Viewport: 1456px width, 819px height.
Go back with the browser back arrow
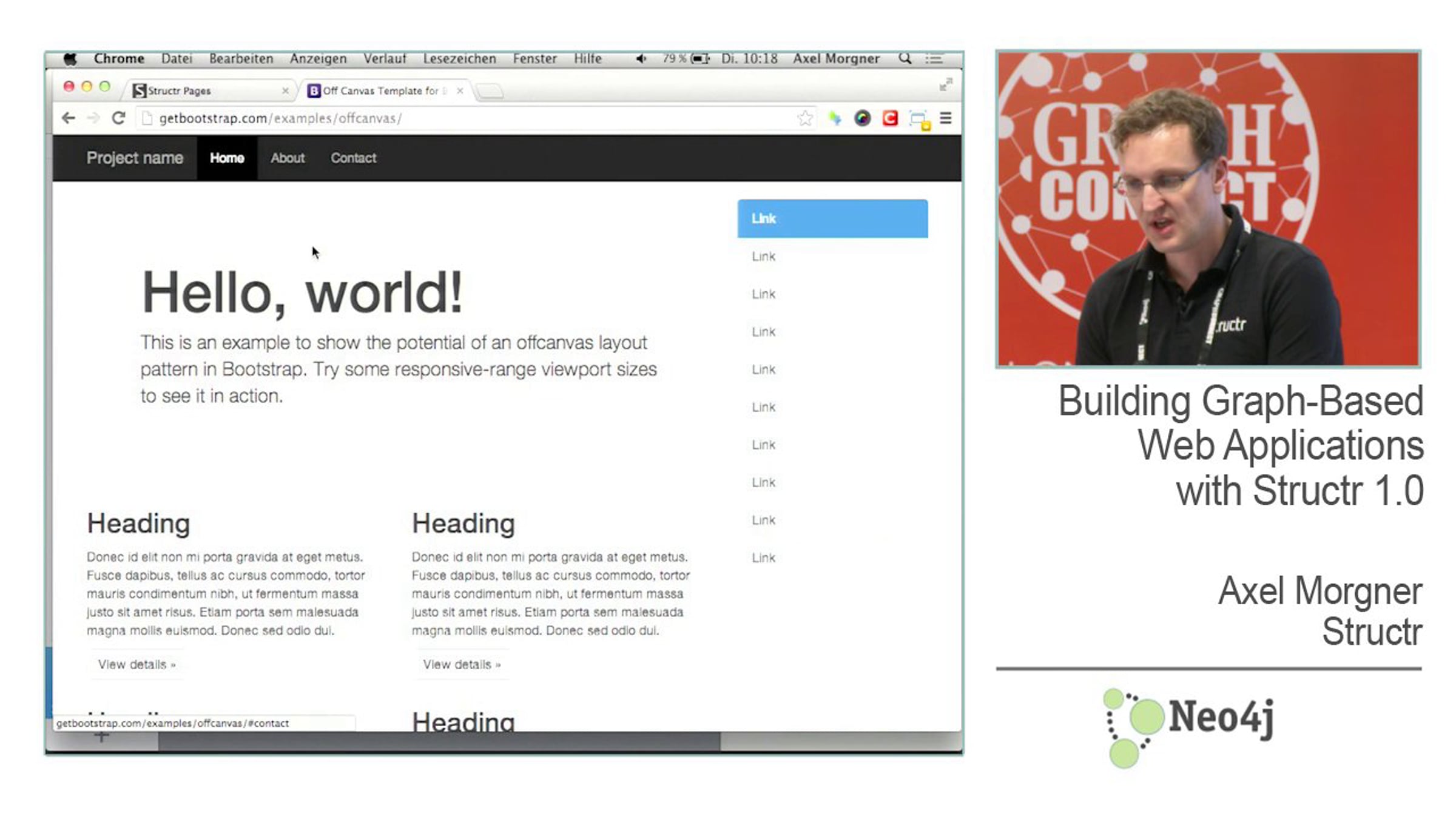click(x=69, y=118)
